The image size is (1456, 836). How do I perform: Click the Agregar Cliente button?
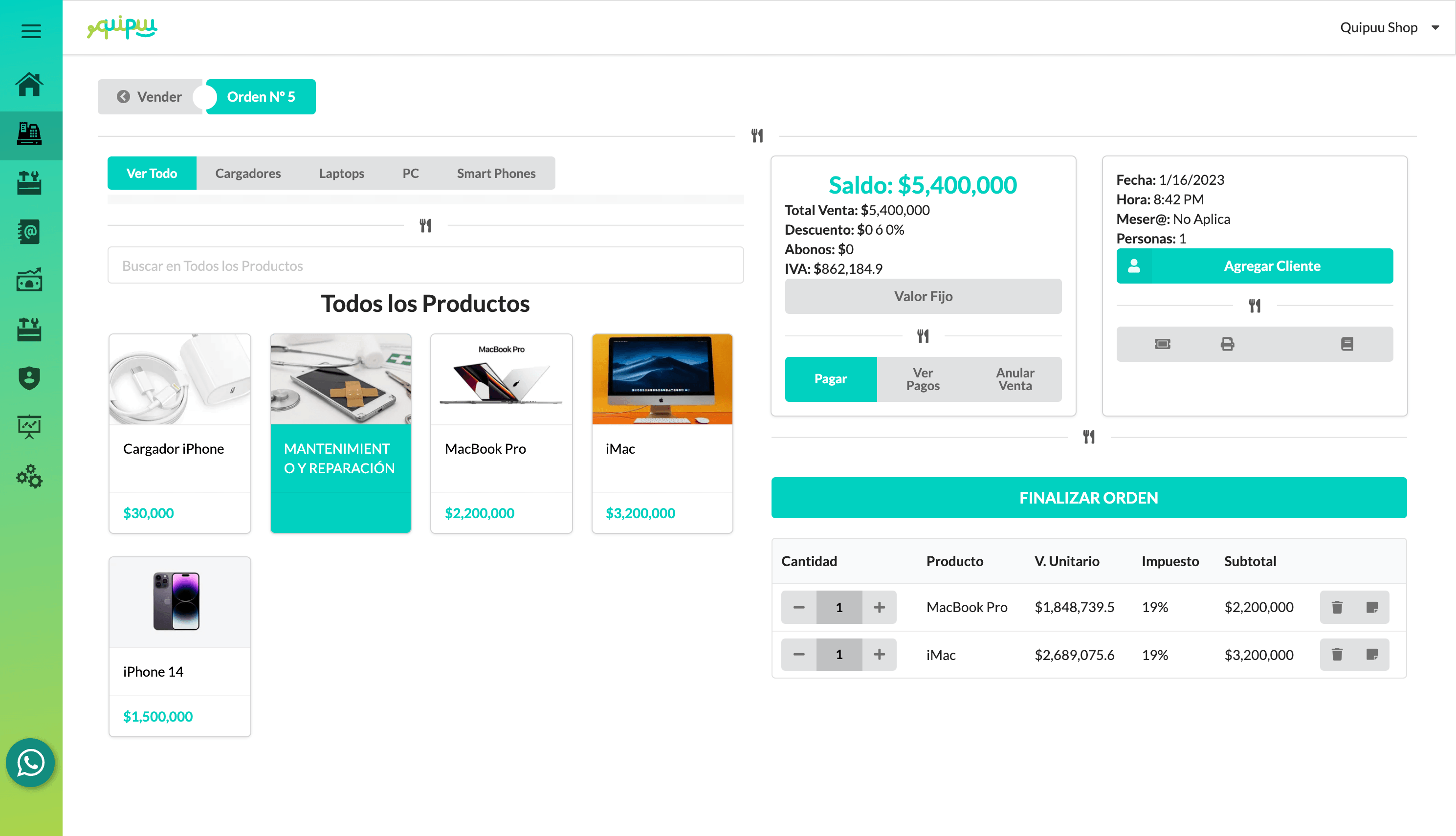[x=1255, y=266]
